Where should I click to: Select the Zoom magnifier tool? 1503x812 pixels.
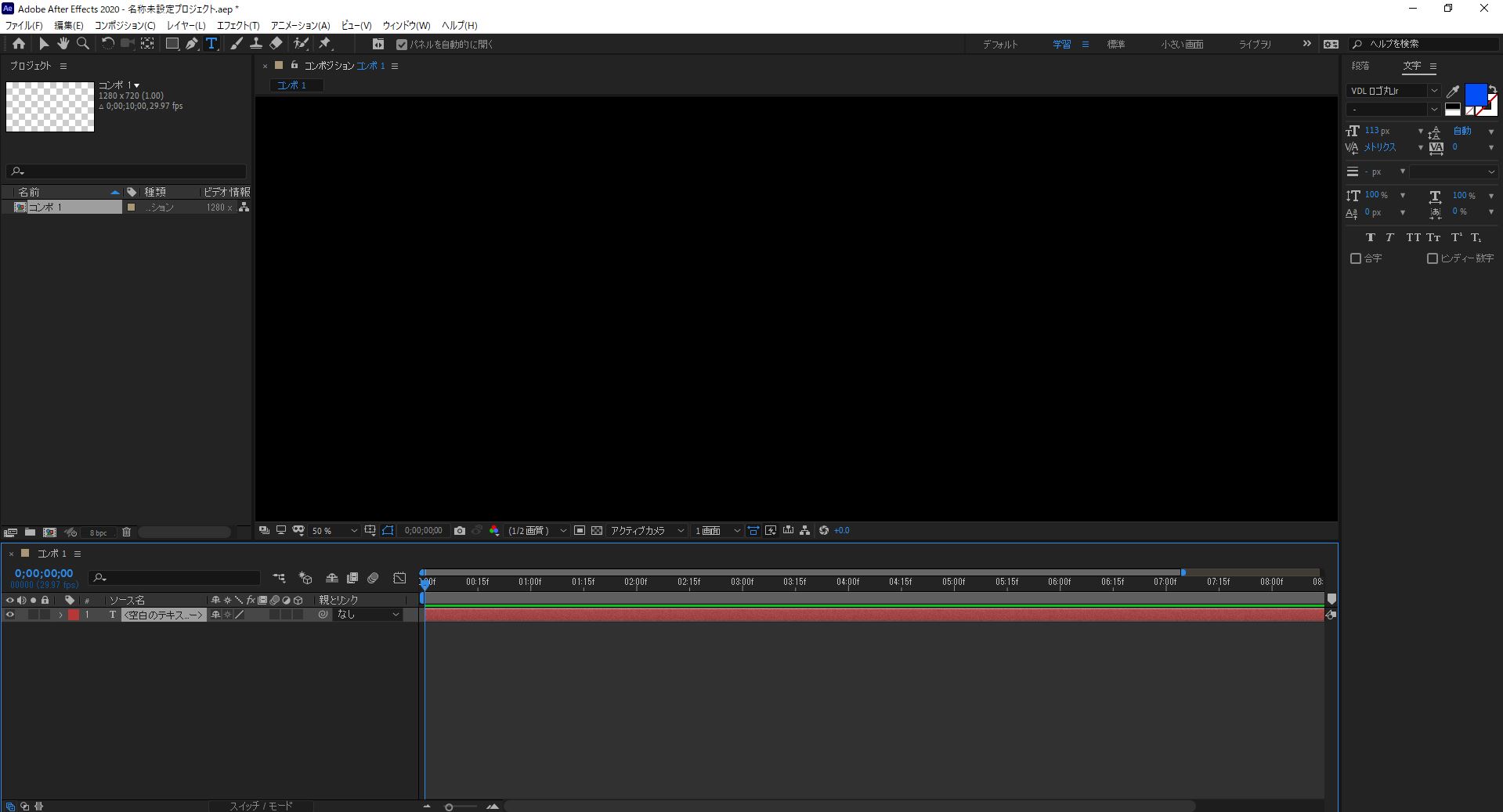82,44
